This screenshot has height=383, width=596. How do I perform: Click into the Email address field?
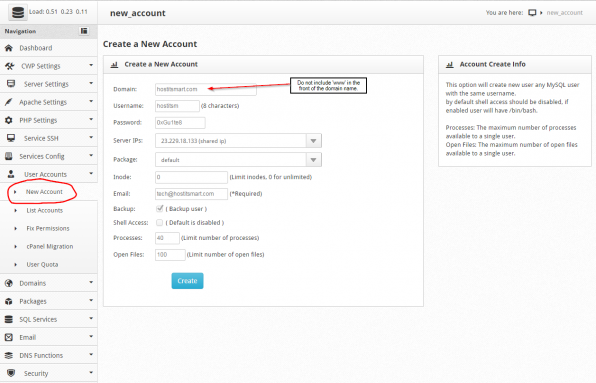click(x=191, y=194)
